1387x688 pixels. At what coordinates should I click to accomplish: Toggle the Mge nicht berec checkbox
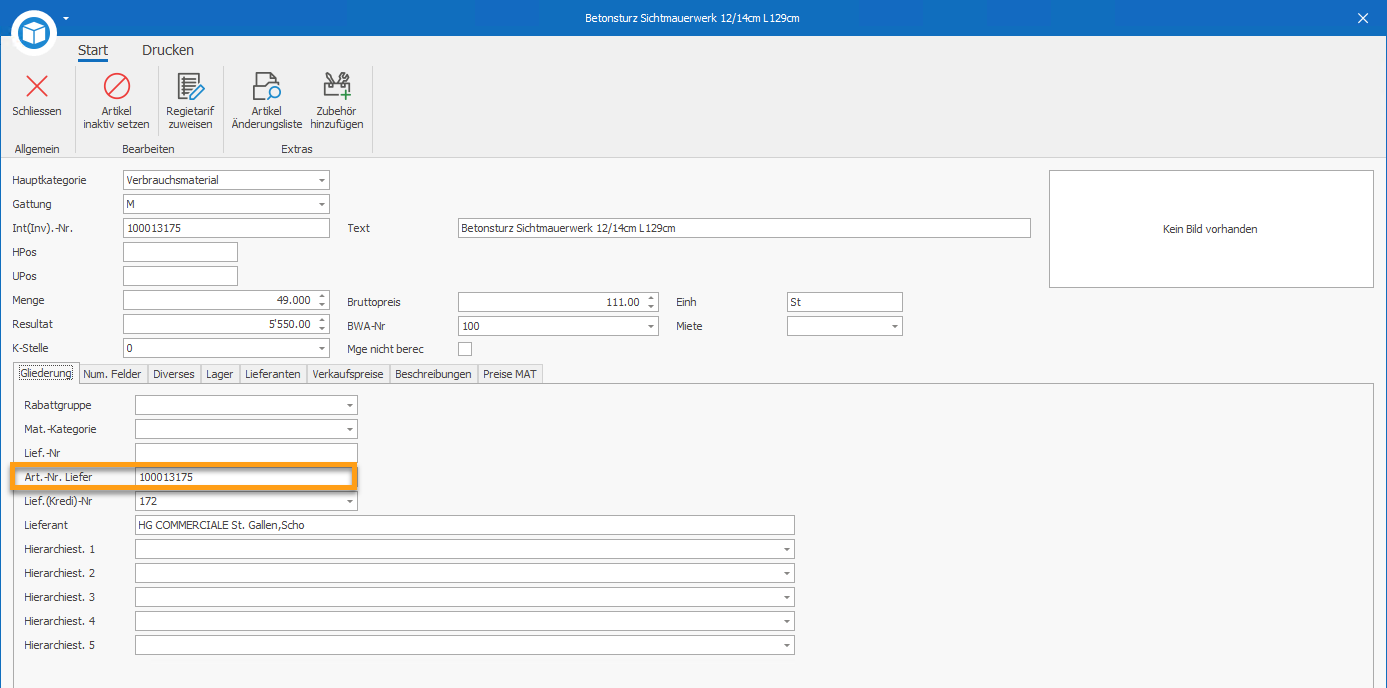(x=465, y=349)
